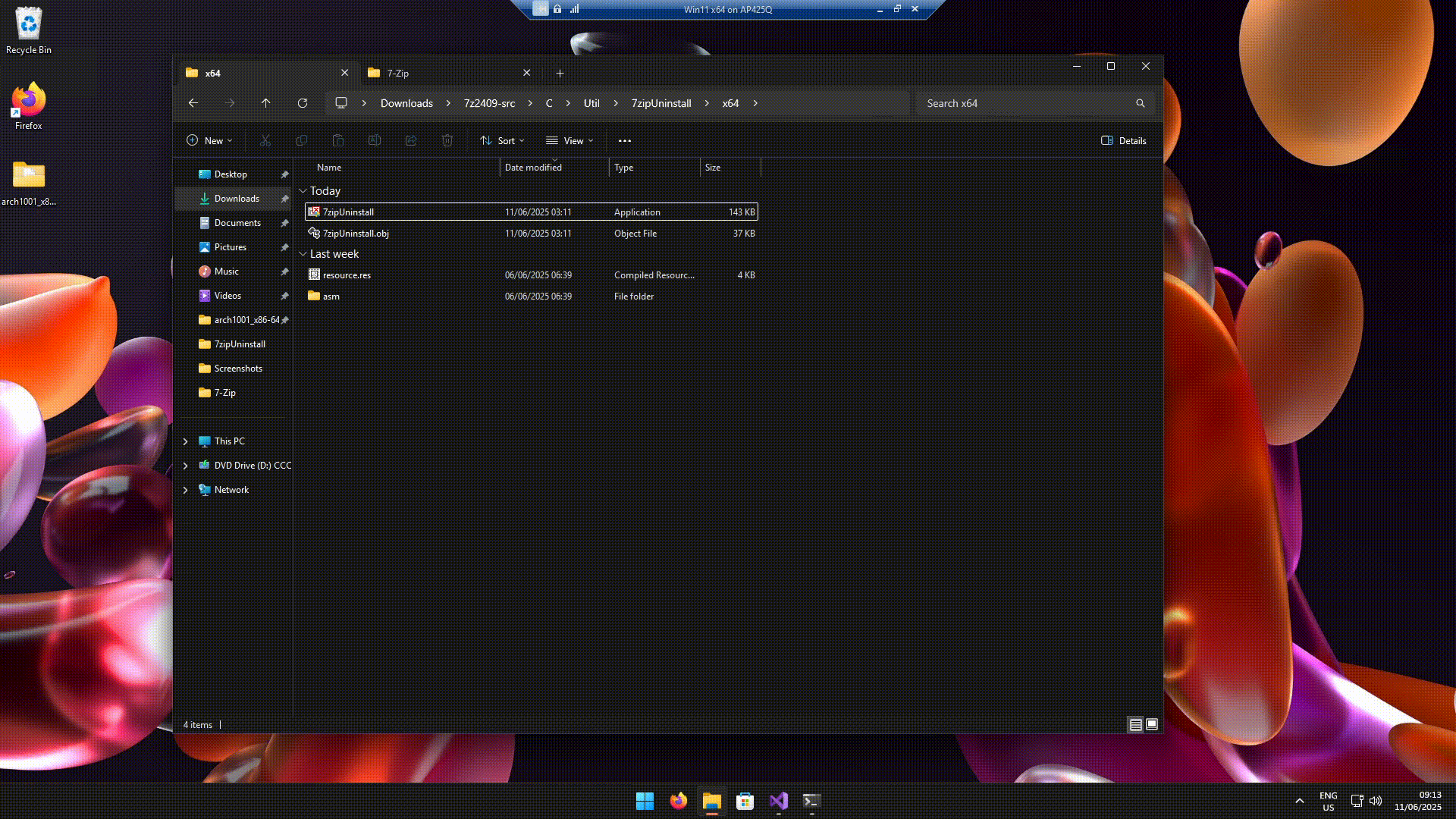This screenshot has height=819, width=1456.
Task: Open Visual Studio from taskbar
Action: (779, 801)
